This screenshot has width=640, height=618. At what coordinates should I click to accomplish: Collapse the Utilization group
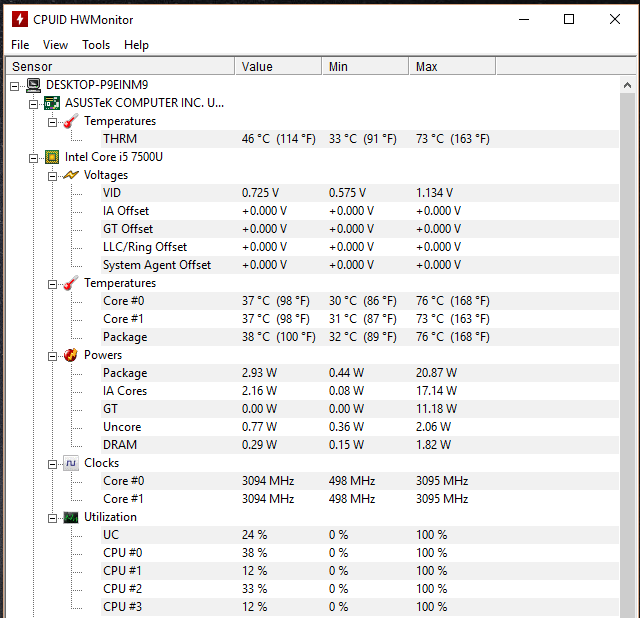[52, 518]
